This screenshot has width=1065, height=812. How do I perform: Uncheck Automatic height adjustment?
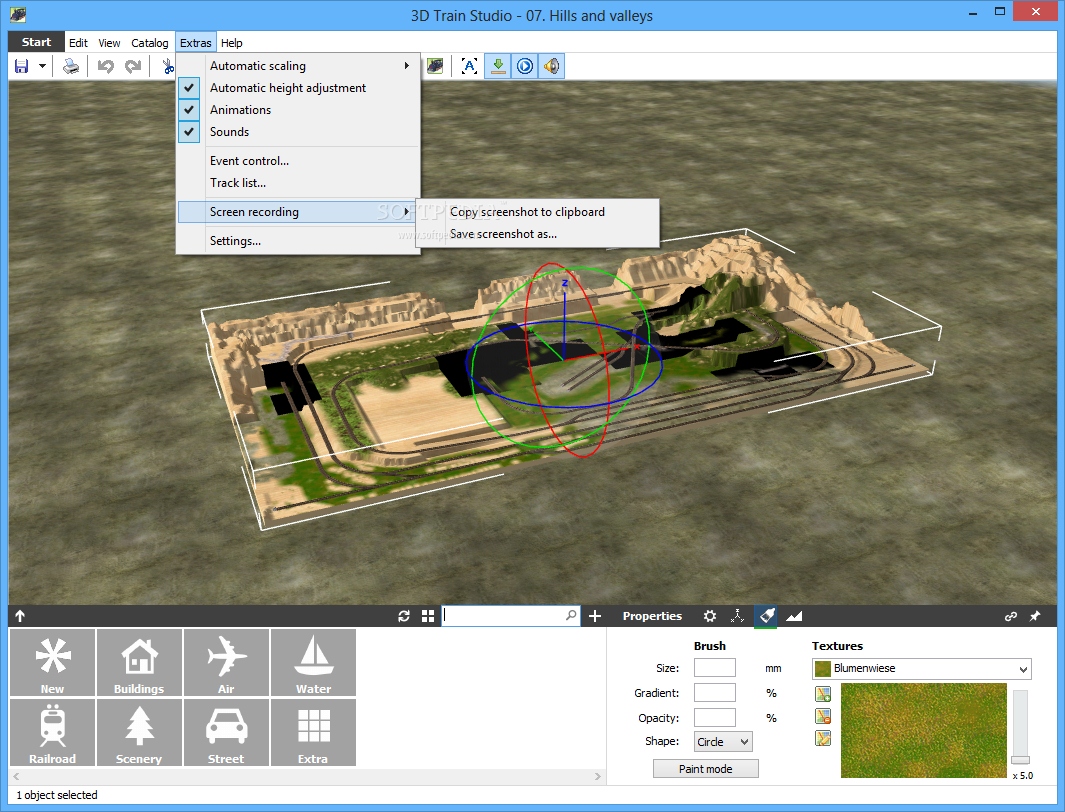click(x=298, y=88)
